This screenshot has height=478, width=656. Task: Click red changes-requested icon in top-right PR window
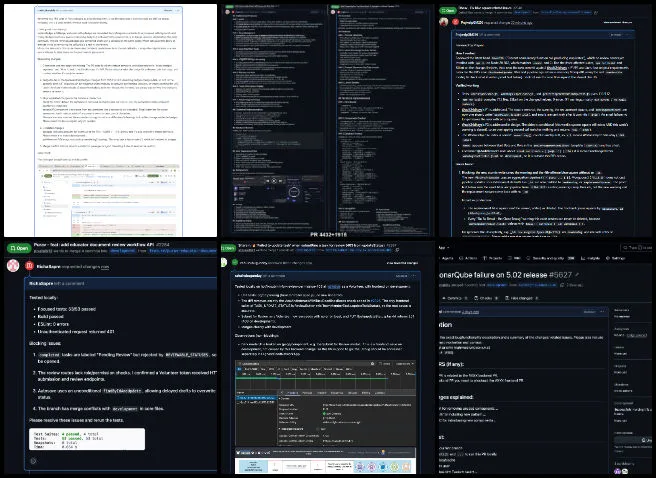456,22
